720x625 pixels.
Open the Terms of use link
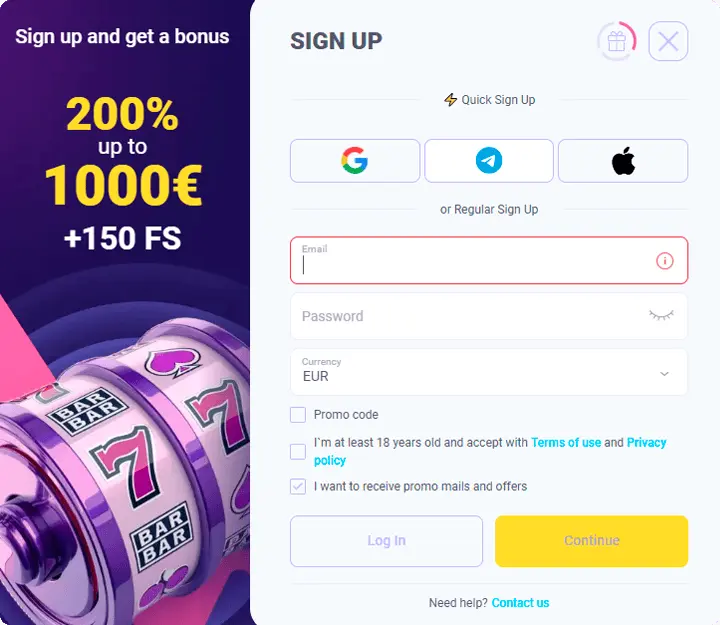[x=566, y=443]
